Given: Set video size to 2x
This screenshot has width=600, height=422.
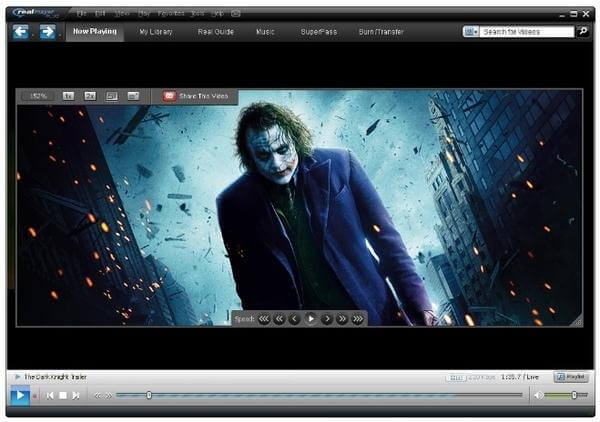Looking at the screenshot, I should point(90,96).
